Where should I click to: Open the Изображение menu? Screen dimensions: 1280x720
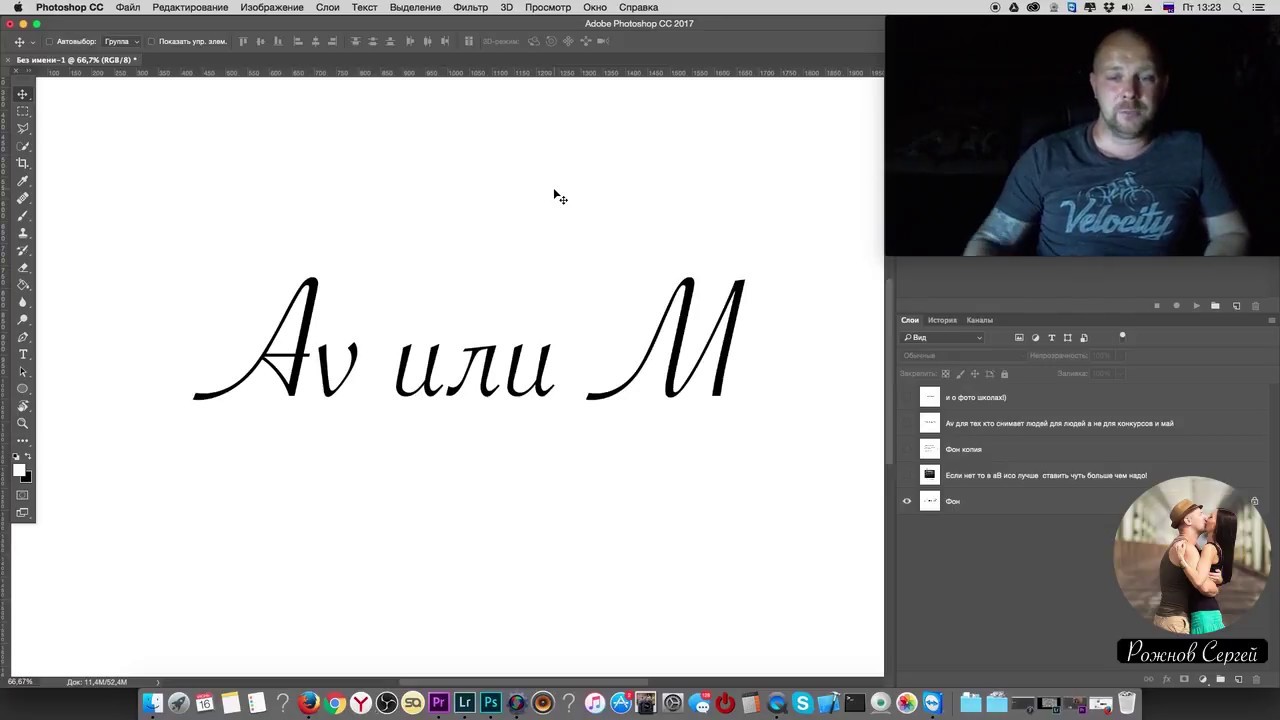click(x=272, y=7)
